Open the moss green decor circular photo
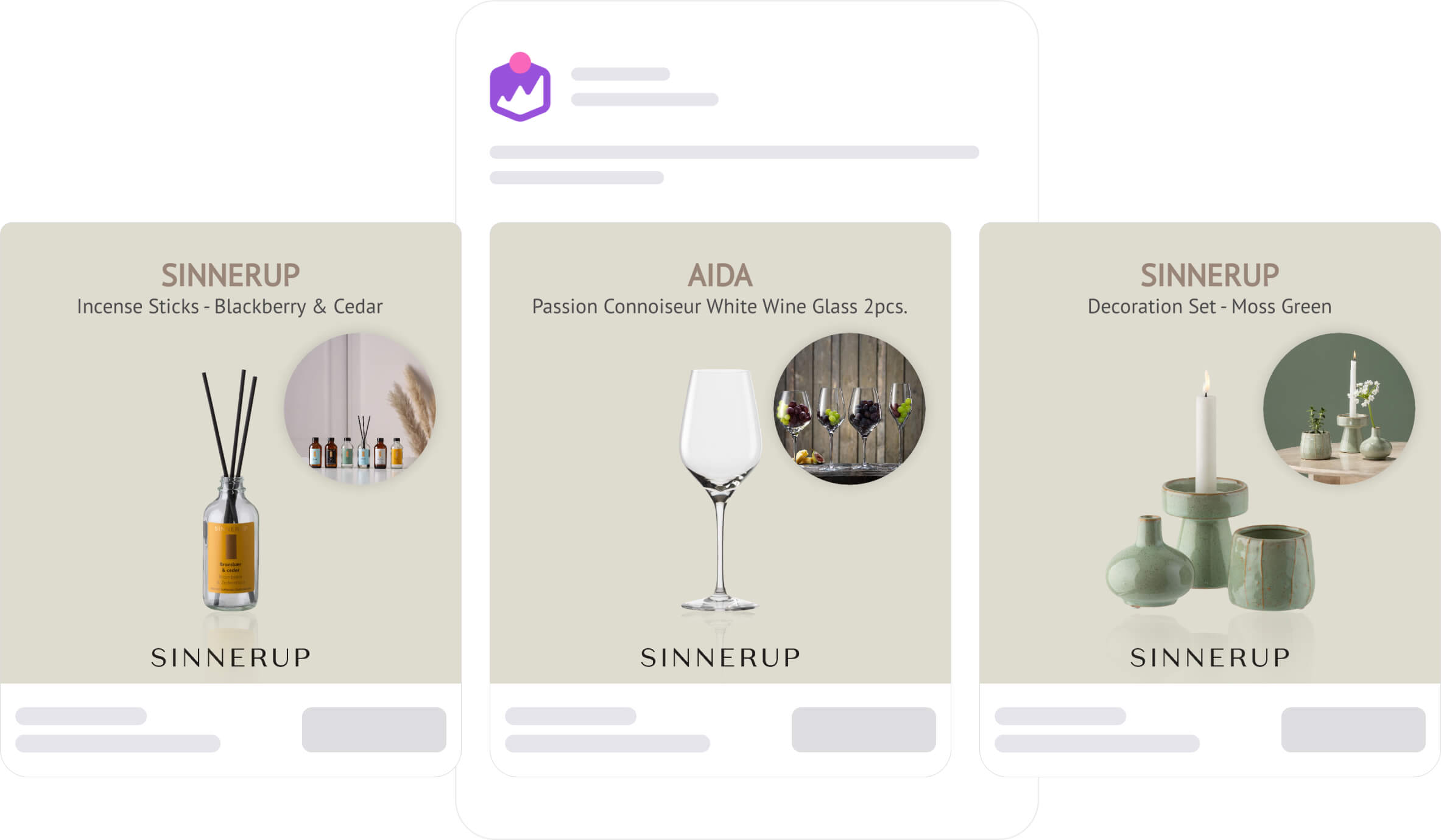 point(1339,408)
